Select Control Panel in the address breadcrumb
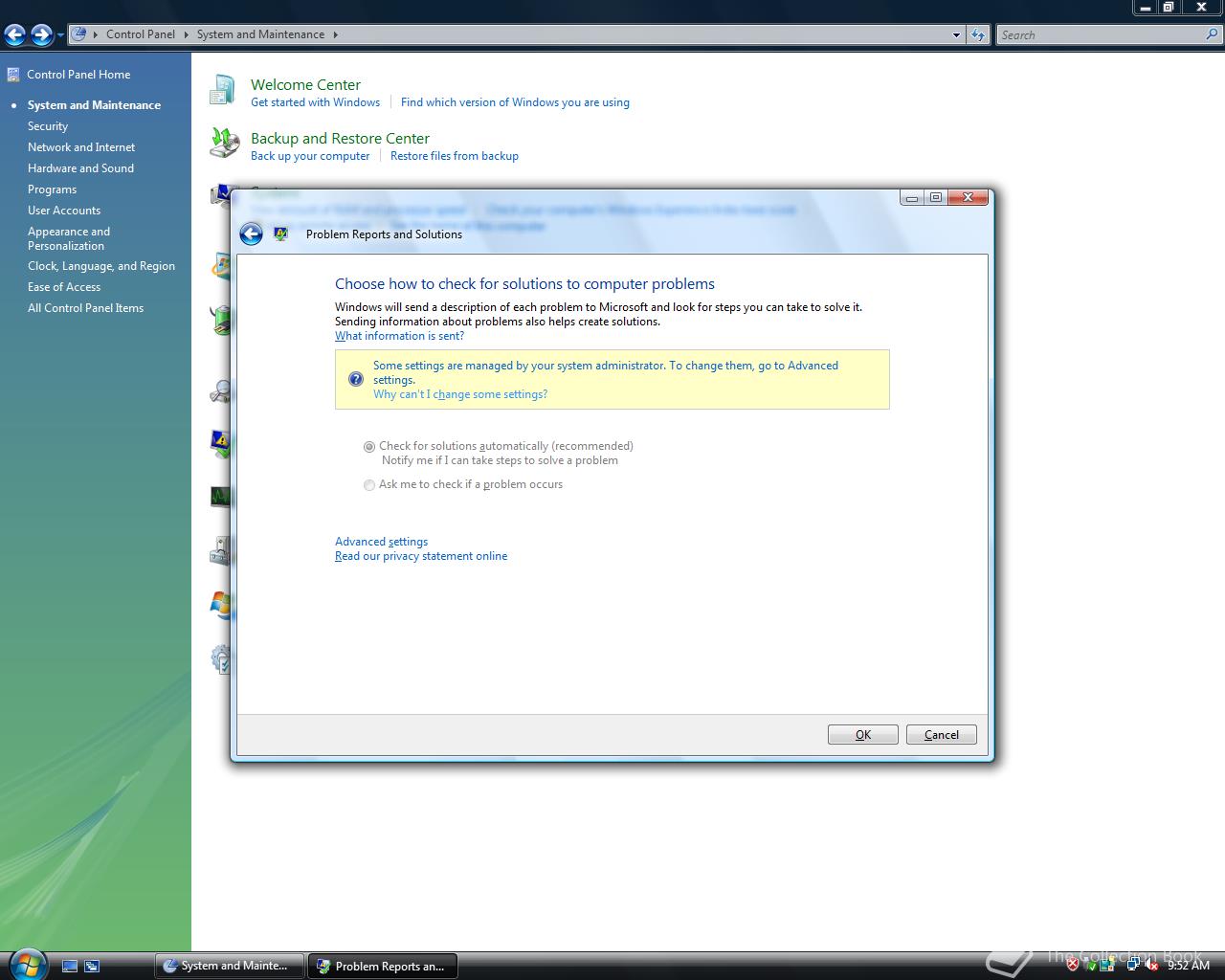Screen dimensions: 1225x980 click(140, 34)
